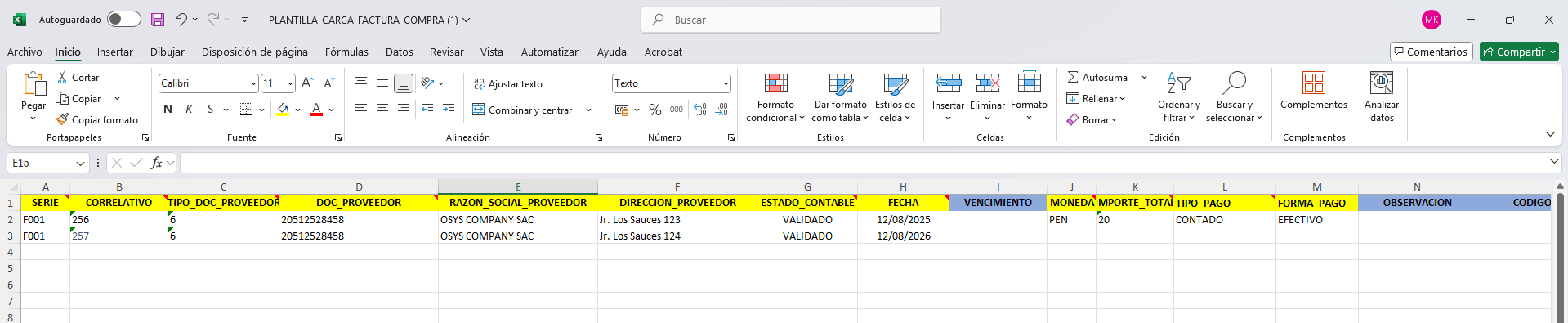
Task: Click the borders icon
Action: click(246, 109)
